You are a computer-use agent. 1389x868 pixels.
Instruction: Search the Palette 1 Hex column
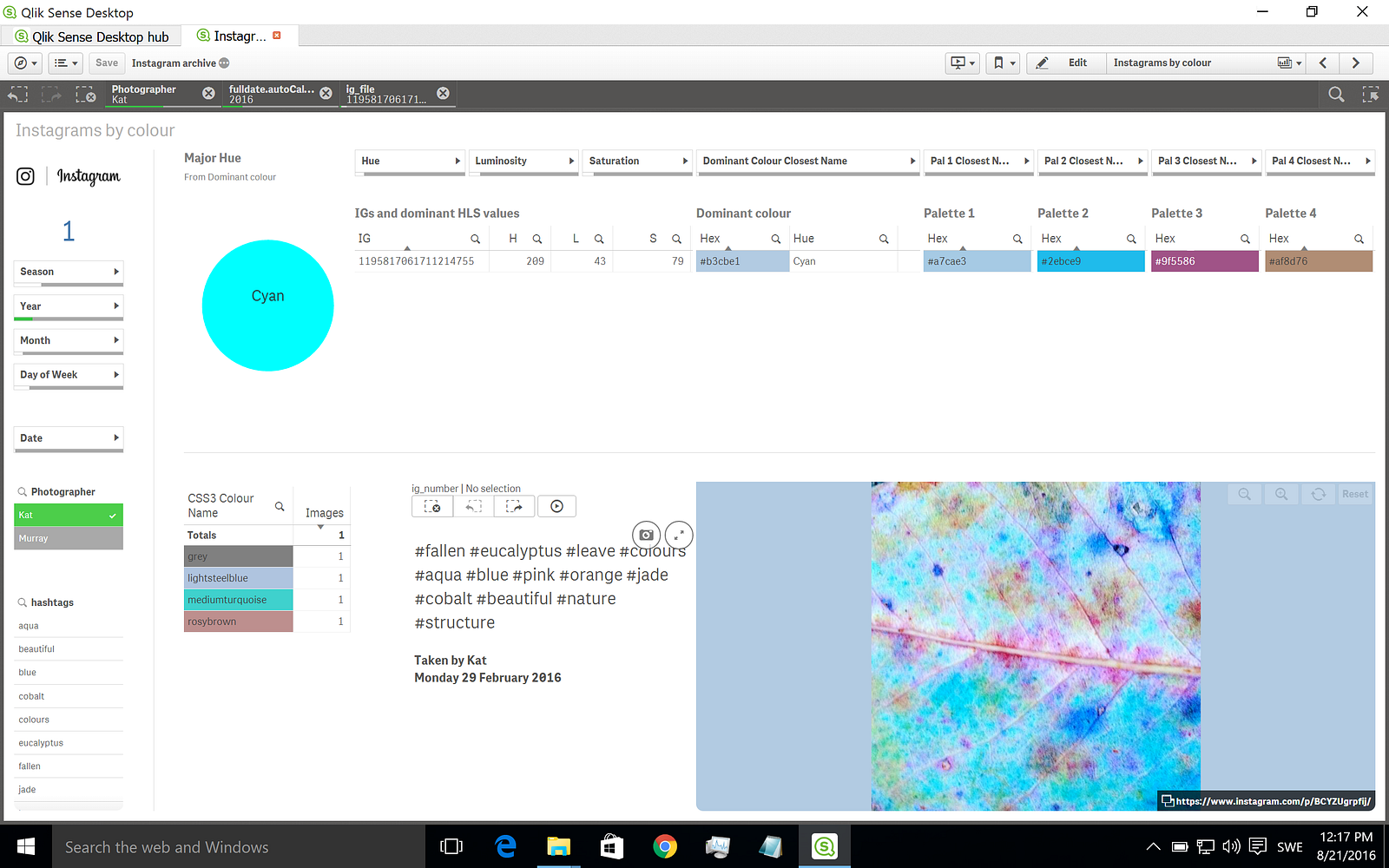1017,239
